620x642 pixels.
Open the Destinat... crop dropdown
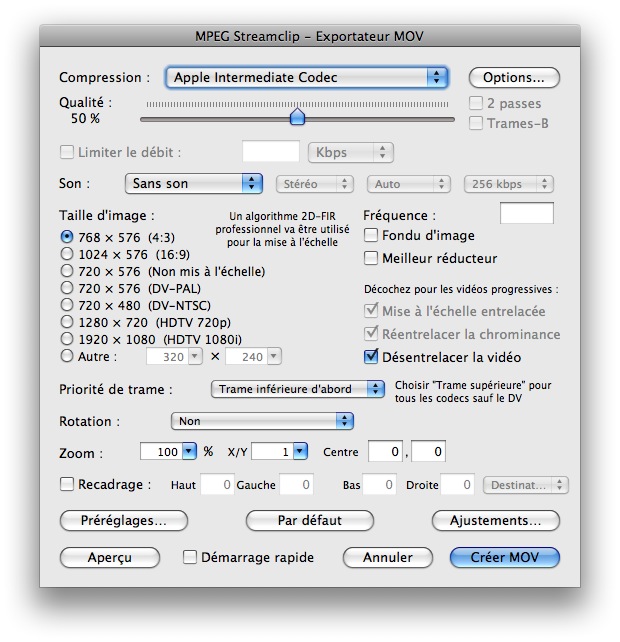526,485
